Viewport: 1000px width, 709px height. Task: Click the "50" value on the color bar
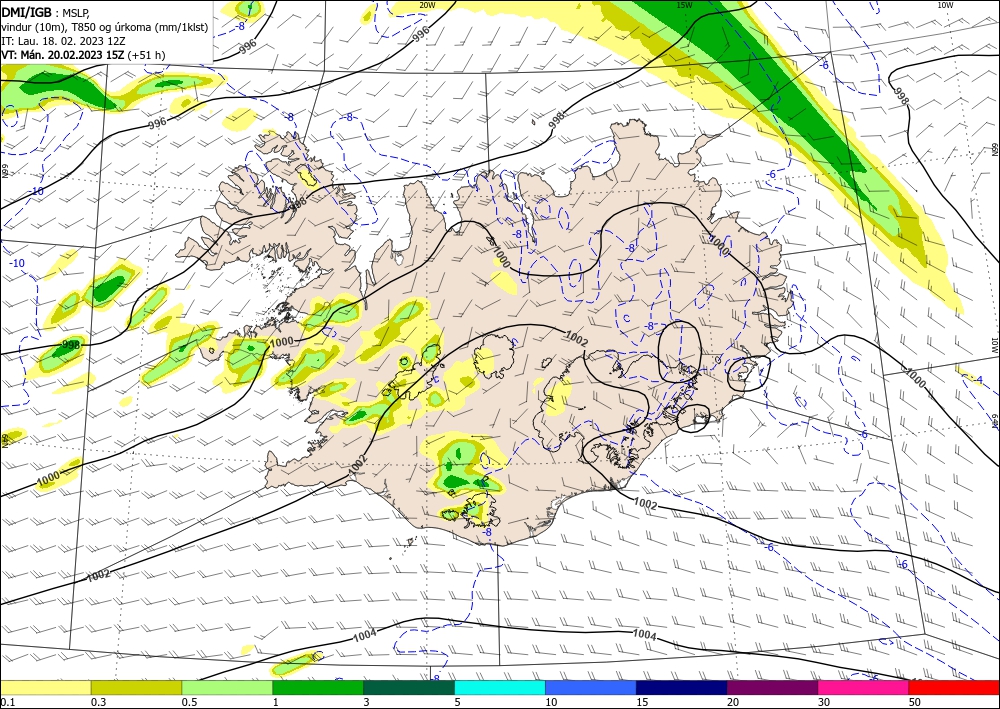point(915,702)
